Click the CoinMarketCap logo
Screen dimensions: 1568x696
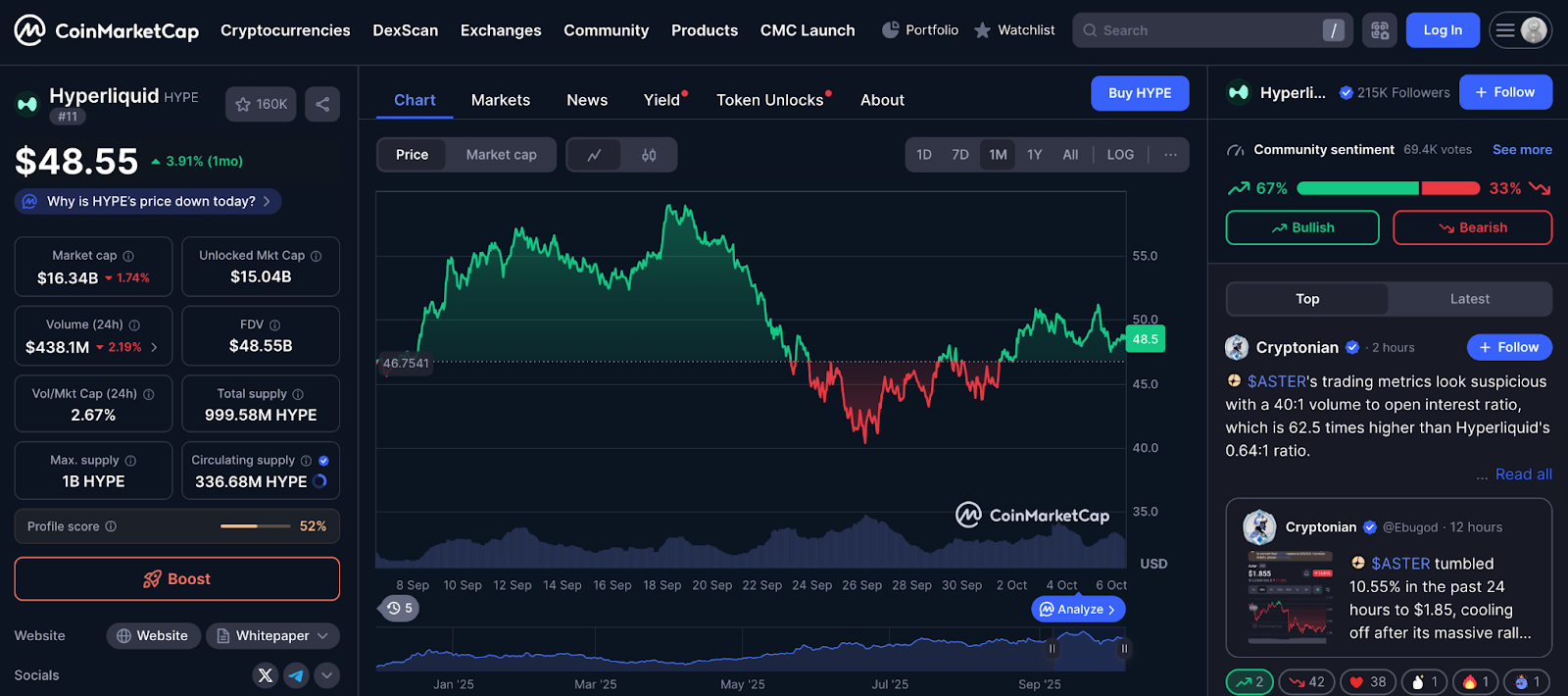click(x=107, y=30)
